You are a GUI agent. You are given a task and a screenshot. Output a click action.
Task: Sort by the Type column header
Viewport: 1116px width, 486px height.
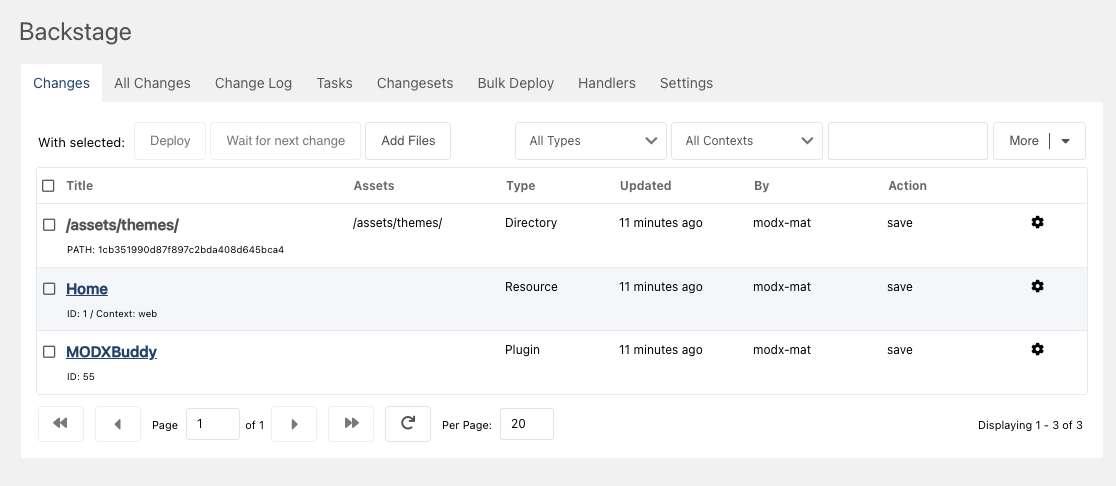tap(520, 186)
